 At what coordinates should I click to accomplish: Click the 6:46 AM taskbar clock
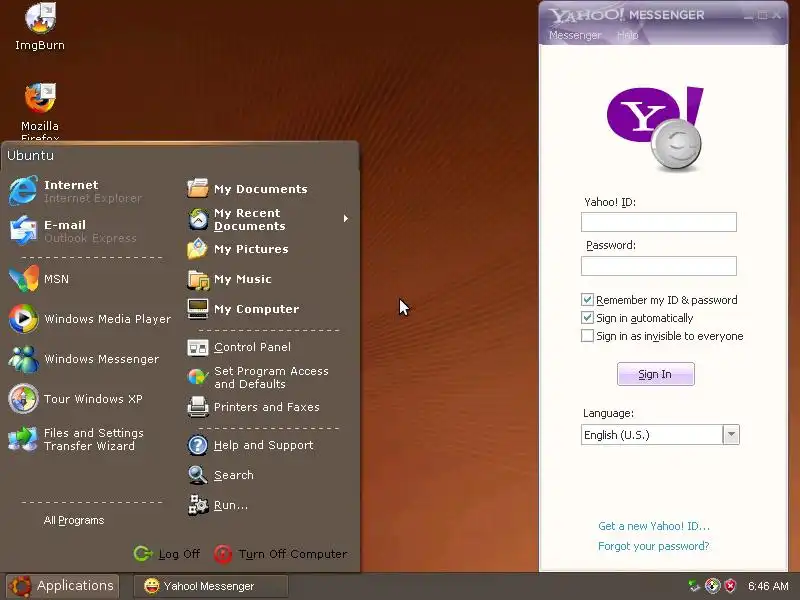pos(768,586)
